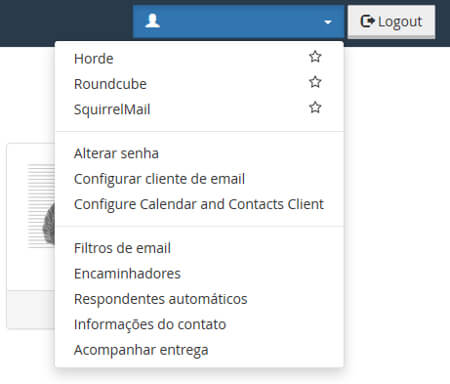Go to Filtros de email
450x384 pixels.
click(122, 248)
